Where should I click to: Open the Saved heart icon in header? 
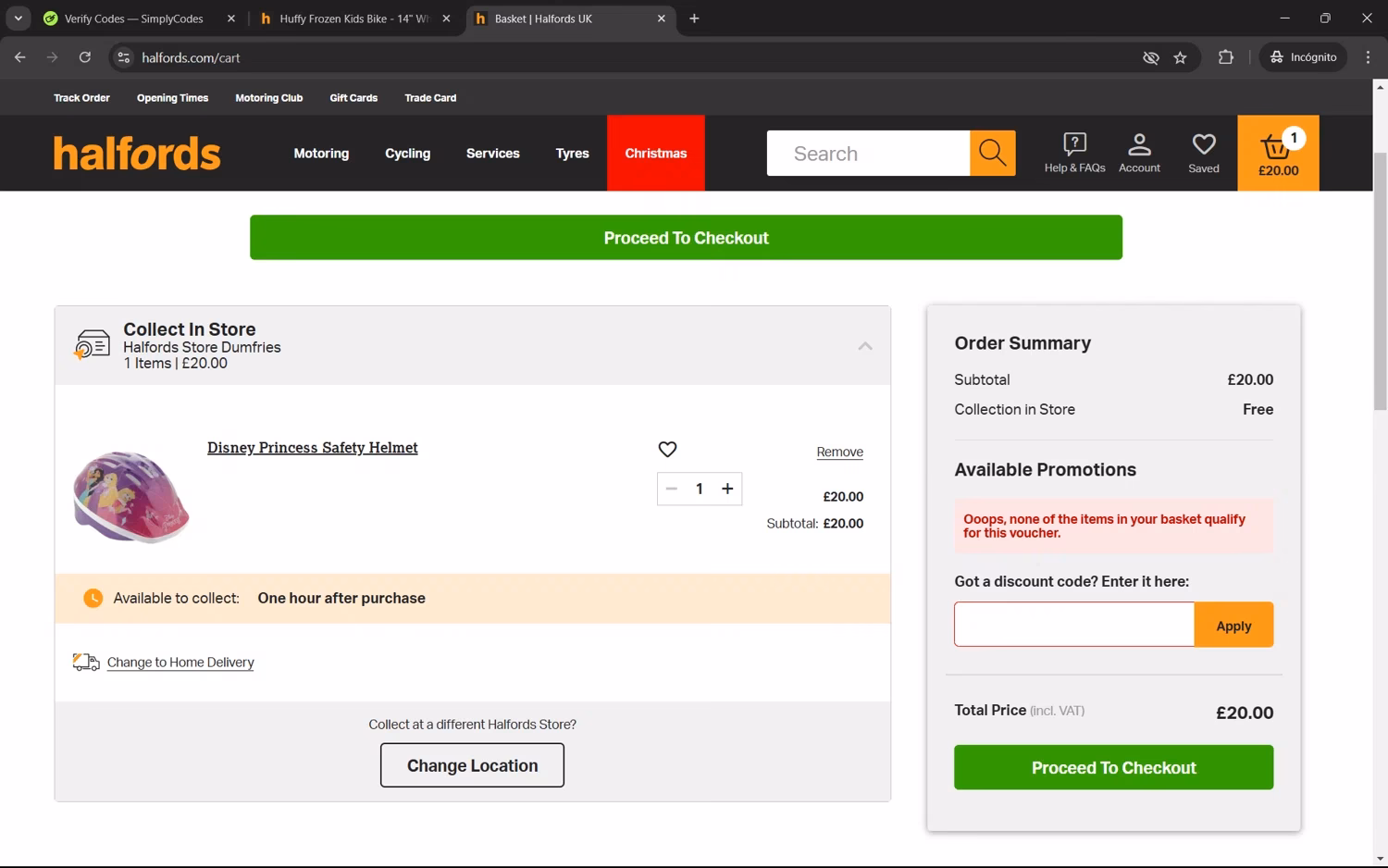coord(1203,153)
